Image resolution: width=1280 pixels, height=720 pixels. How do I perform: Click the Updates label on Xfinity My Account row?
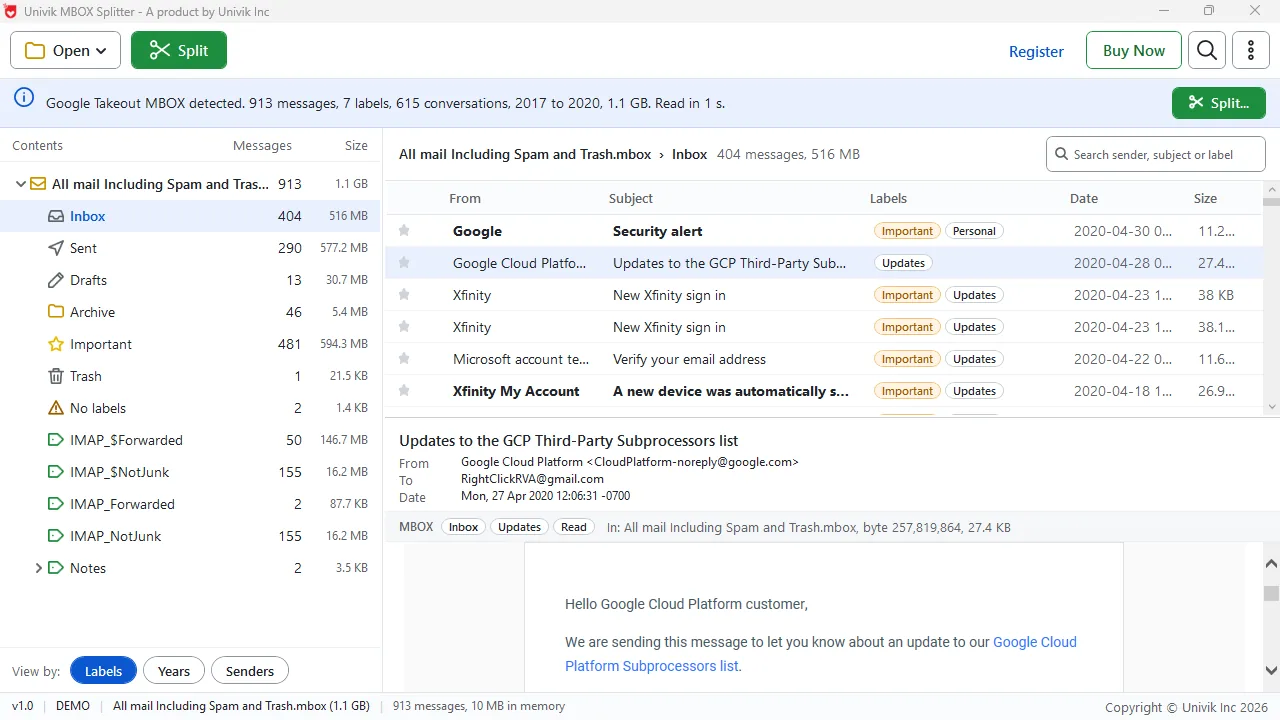pos(975,391)
